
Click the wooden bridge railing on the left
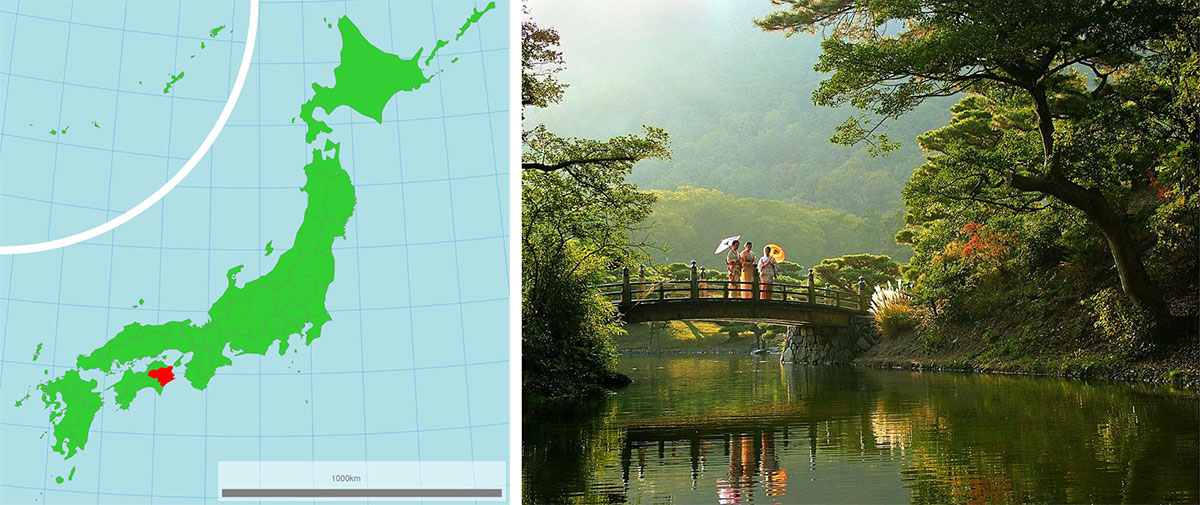(660, 290)
